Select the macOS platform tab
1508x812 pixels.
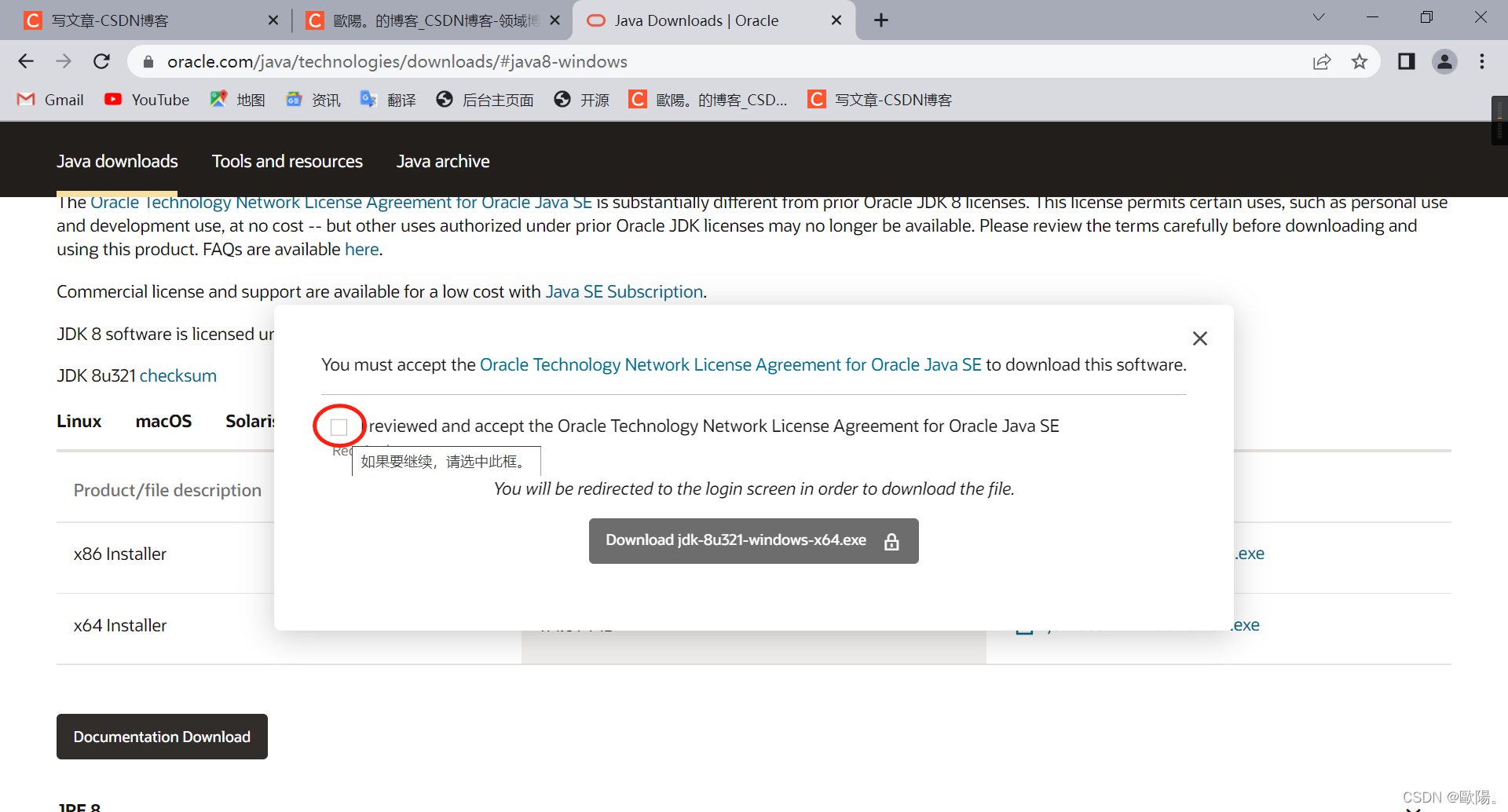(163, 421)
